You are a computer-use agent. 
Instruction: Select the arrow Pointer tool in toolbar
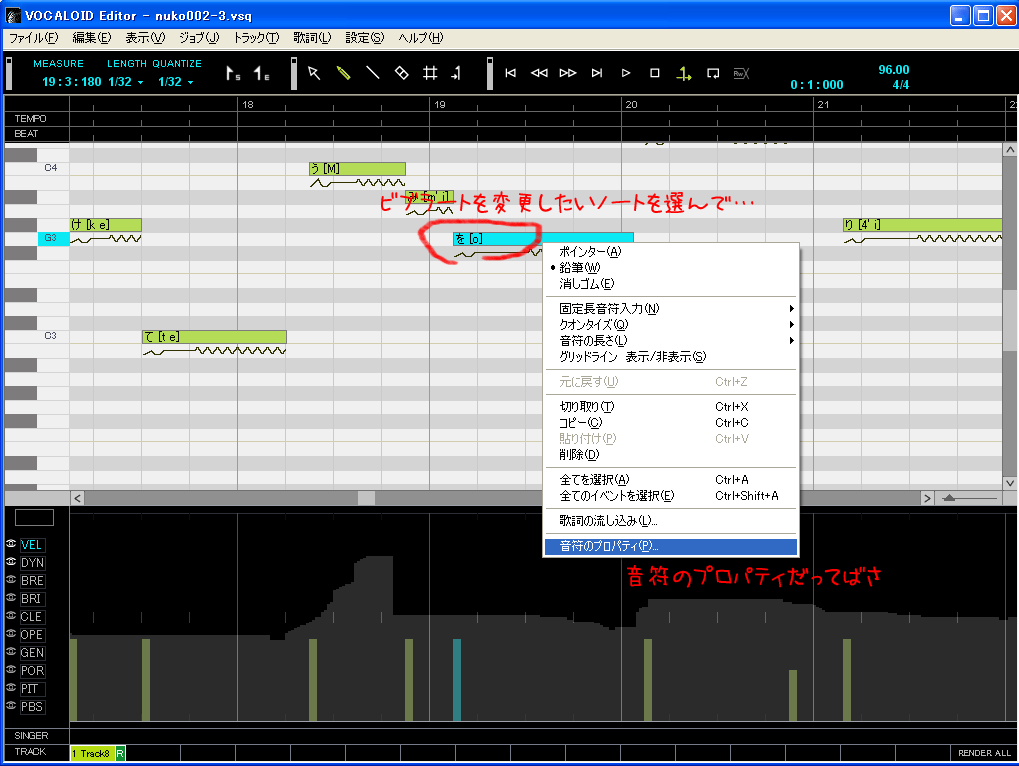pyautogui.click(x=314, y=73)
